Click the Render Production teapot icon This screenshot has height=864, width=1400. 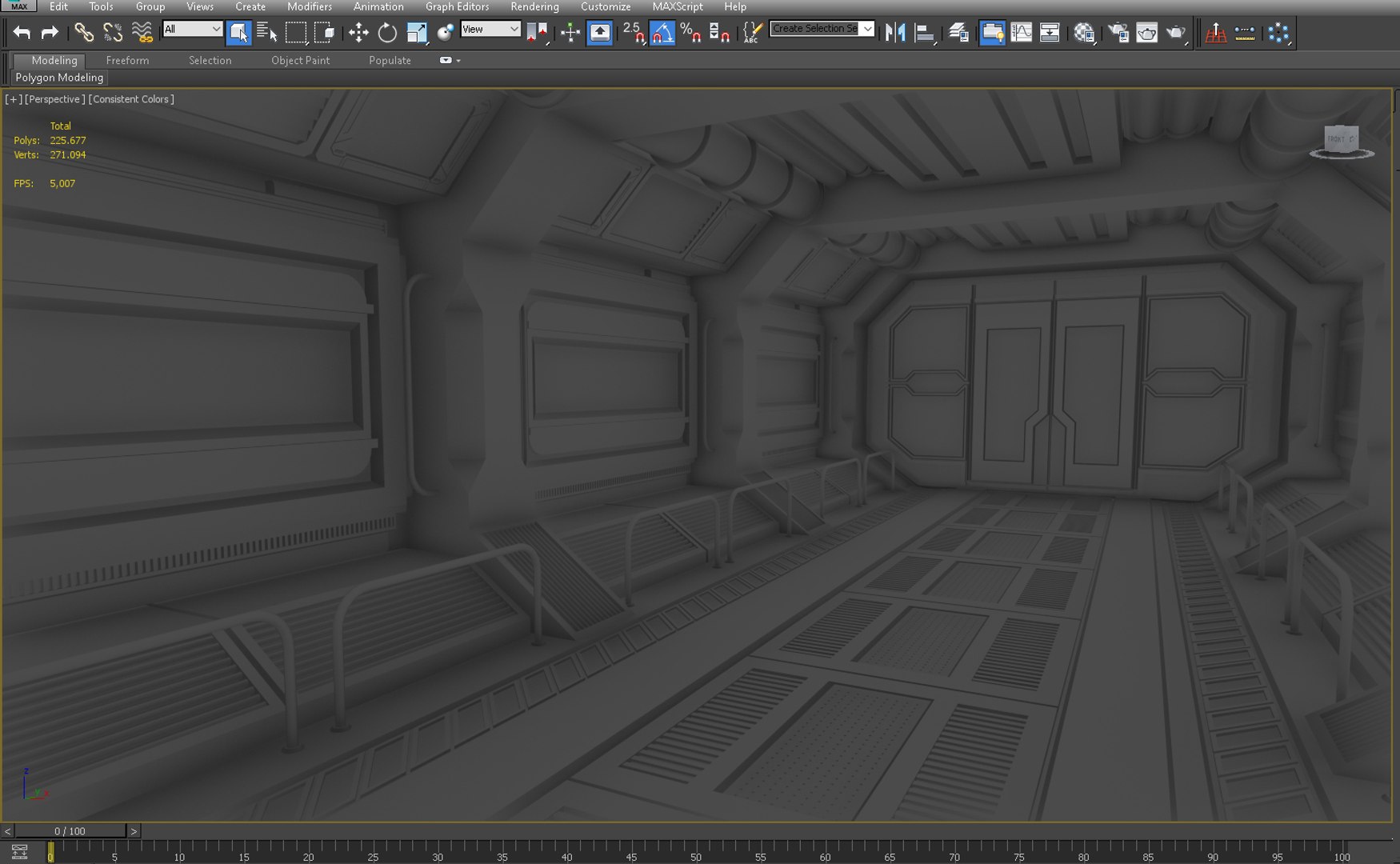(x=1176, y=33)
